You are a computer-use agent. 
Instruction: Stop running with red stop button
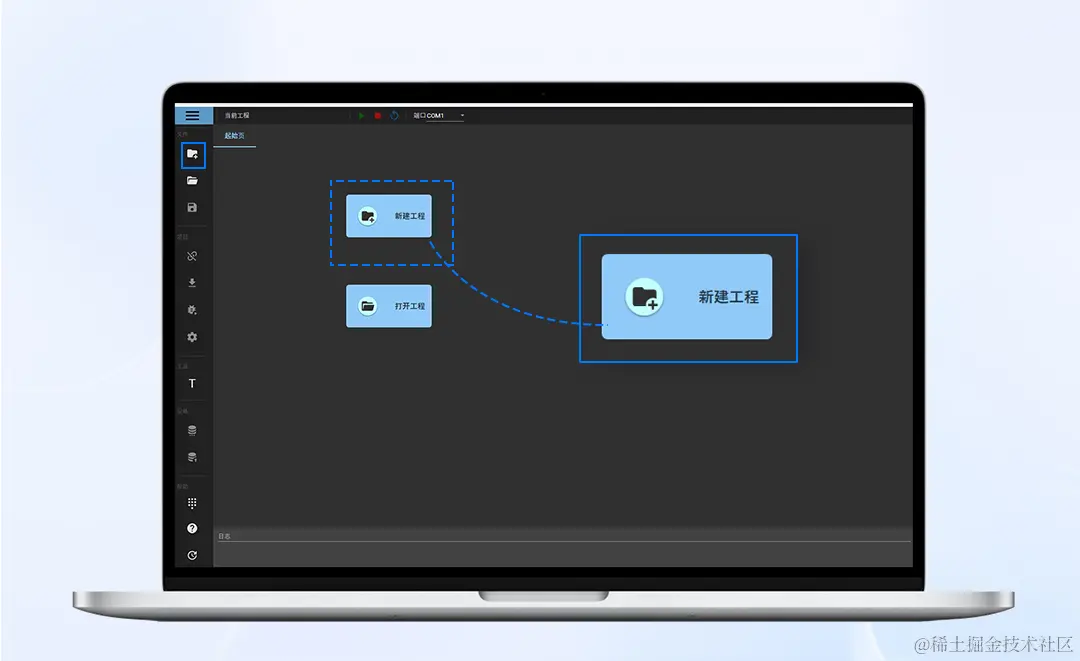[377, 116]
